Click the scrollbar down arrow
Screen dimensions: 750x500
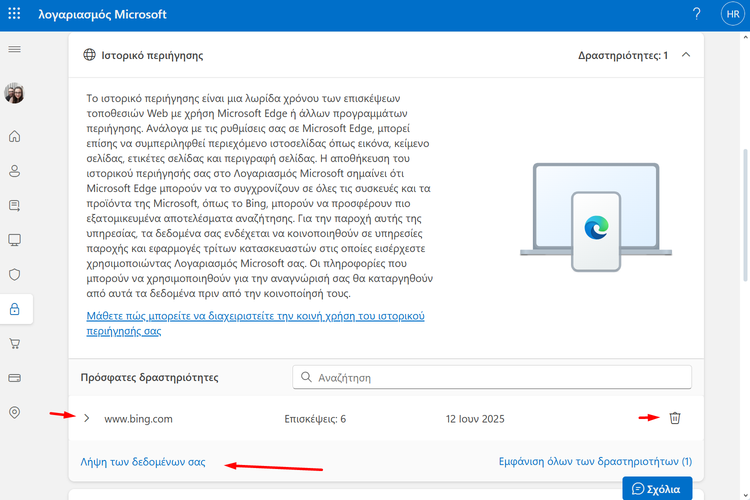click(745, 495)
